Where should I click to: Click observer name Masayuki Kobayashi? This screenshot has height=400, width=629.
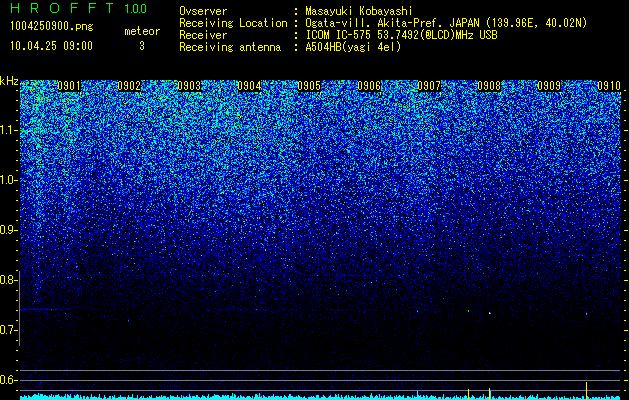(x=359, y=11)
